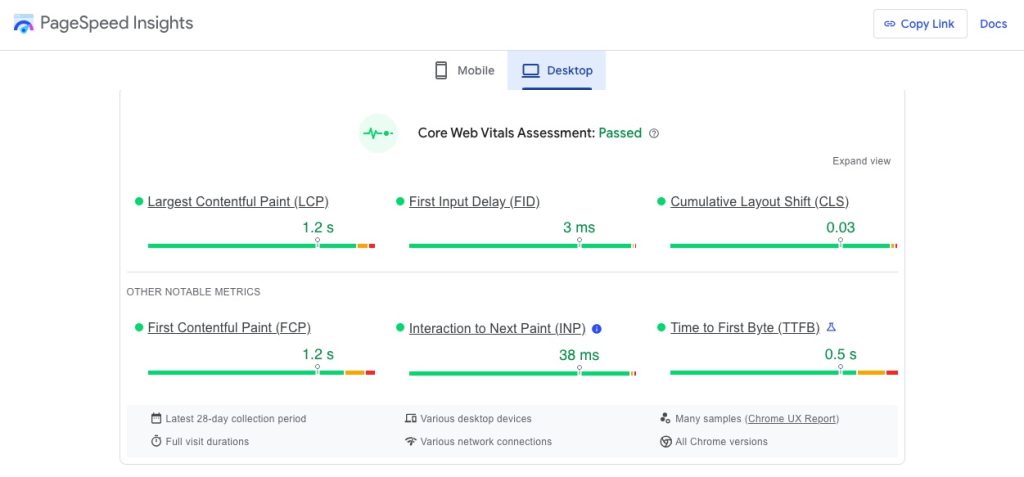This screenshot has height=477, width=1024.
Task: Click the phone icon on the Mobile tab
Action: (441, 71)
